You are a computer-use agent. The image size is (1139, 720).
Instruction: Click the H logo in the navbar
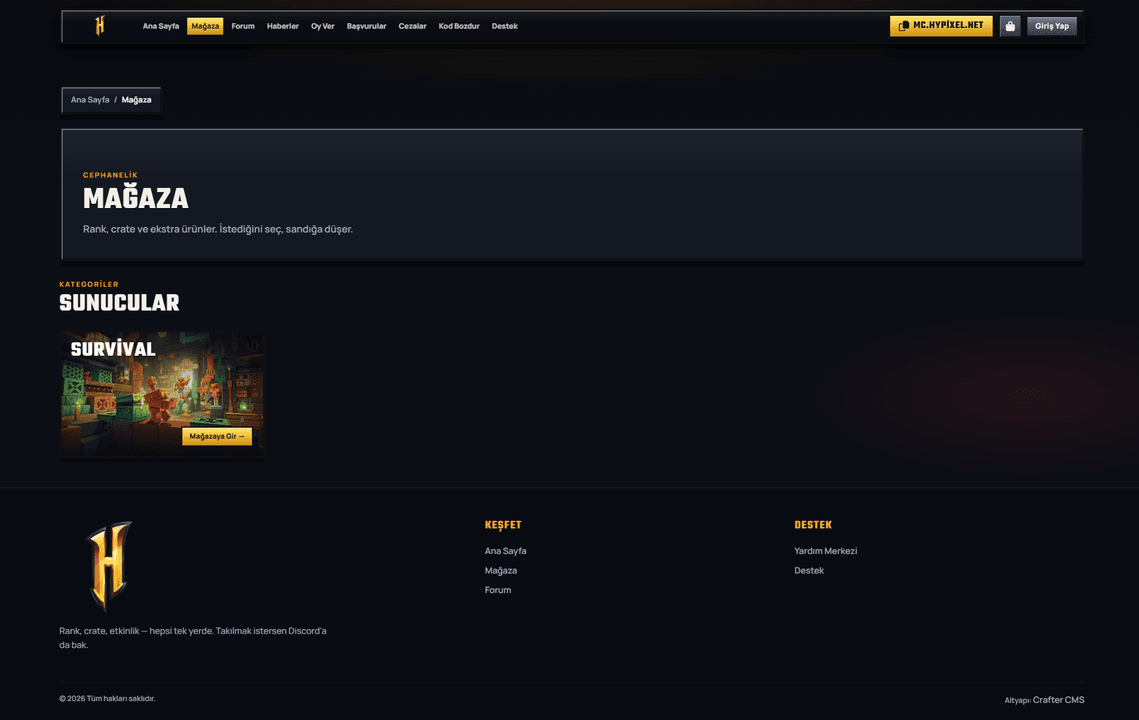point(100,26)
